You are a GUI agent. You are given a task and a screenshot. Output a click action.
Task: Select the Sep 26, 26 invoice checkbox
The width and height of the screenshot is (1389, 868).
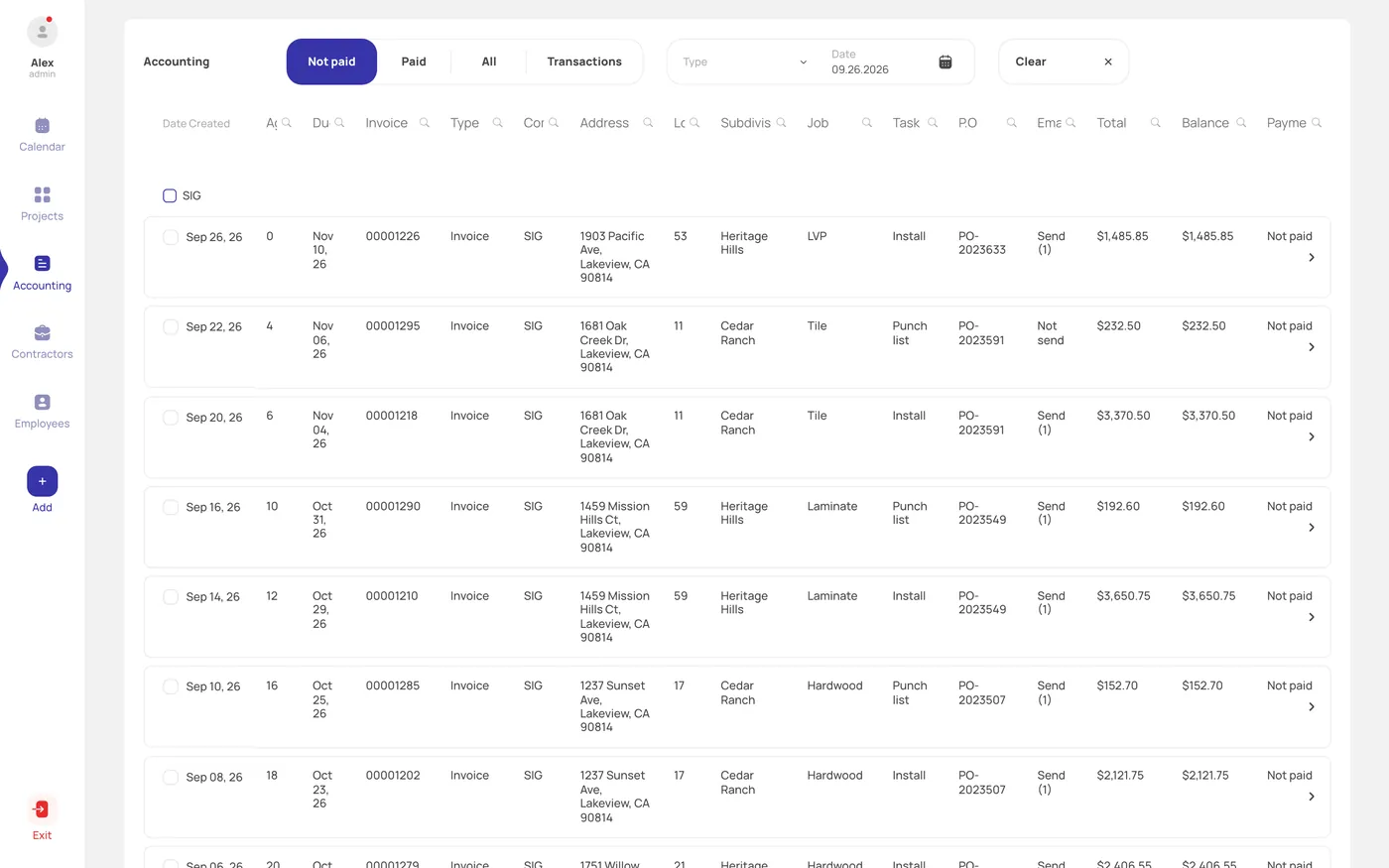pos(171,237)
